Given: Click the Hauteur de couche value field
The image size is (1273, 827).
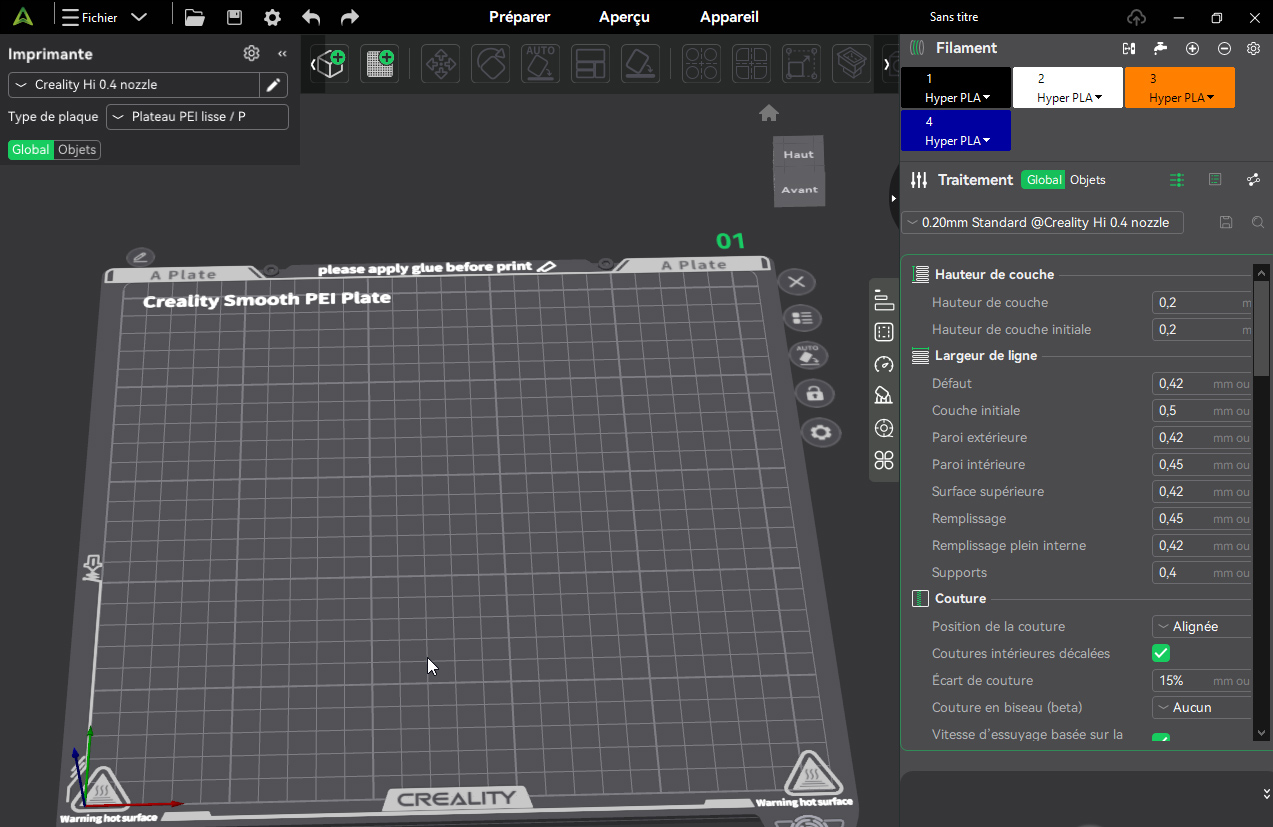Looking at the screenshot, I should point(1202,302).
